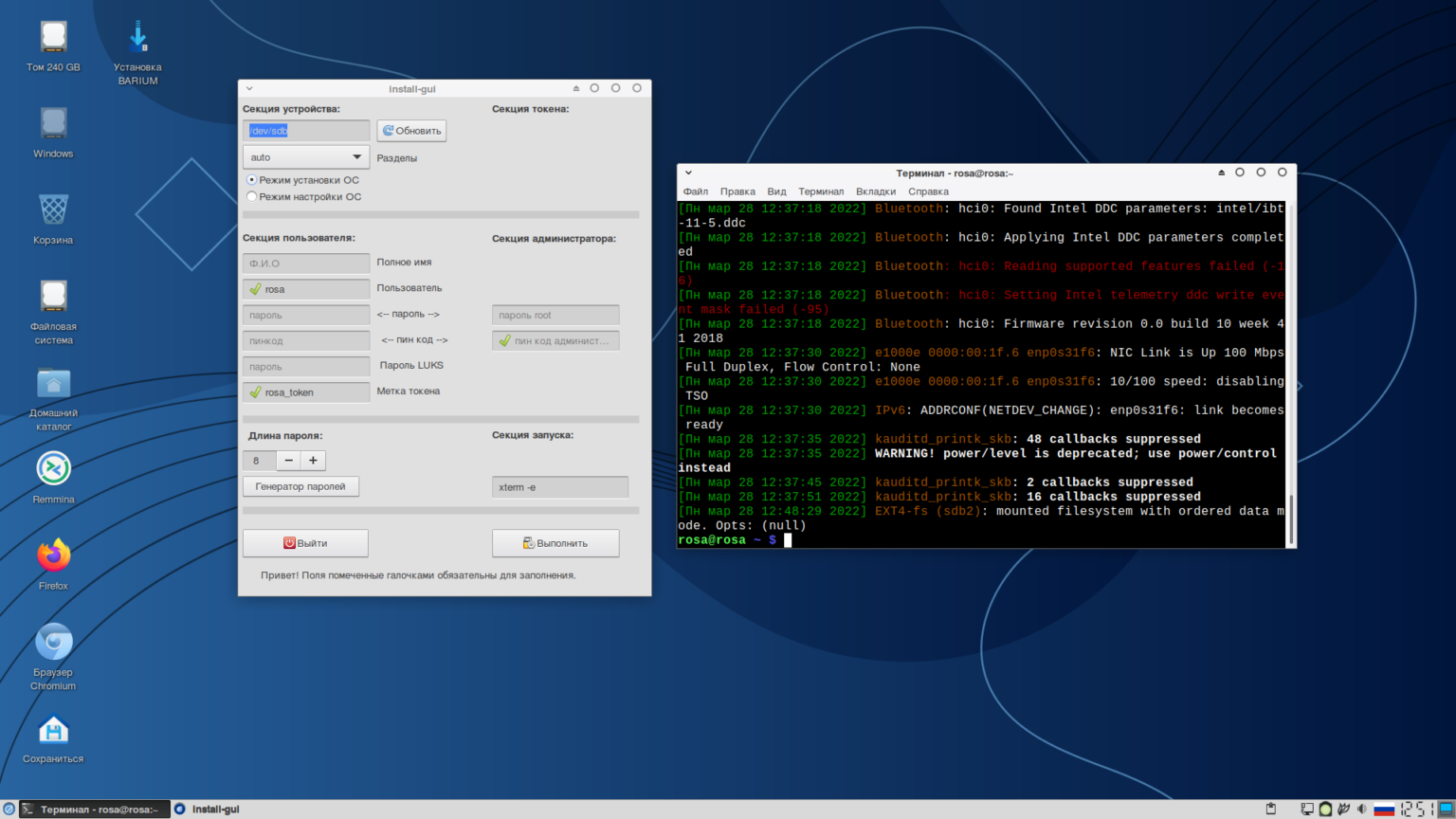The width and height of the screenshot is (1456, 819).
Task: Open the terminal window menu chevron
Action: (x=688, y=173)
